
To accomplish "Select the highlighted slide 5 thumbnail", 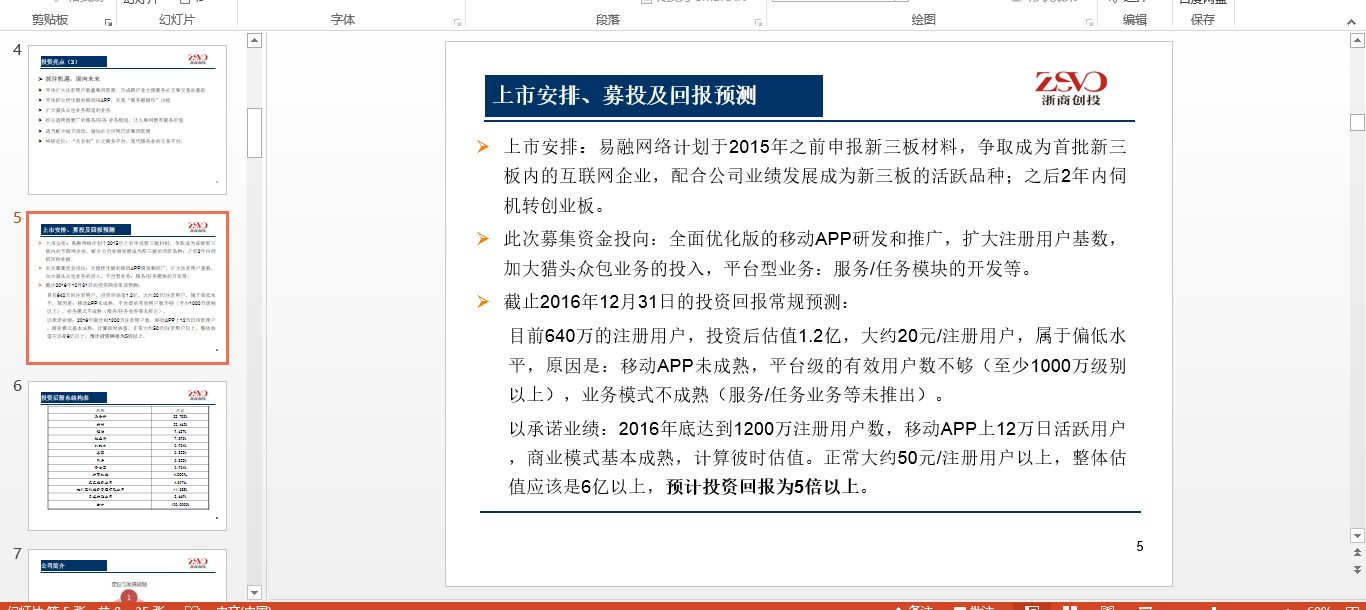I will tap(127, 288).
